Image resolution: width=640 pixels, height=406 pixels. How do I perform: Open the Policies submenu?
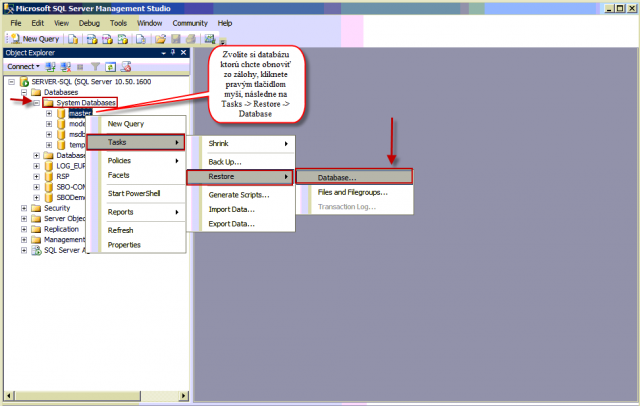(x=136, y=161)
